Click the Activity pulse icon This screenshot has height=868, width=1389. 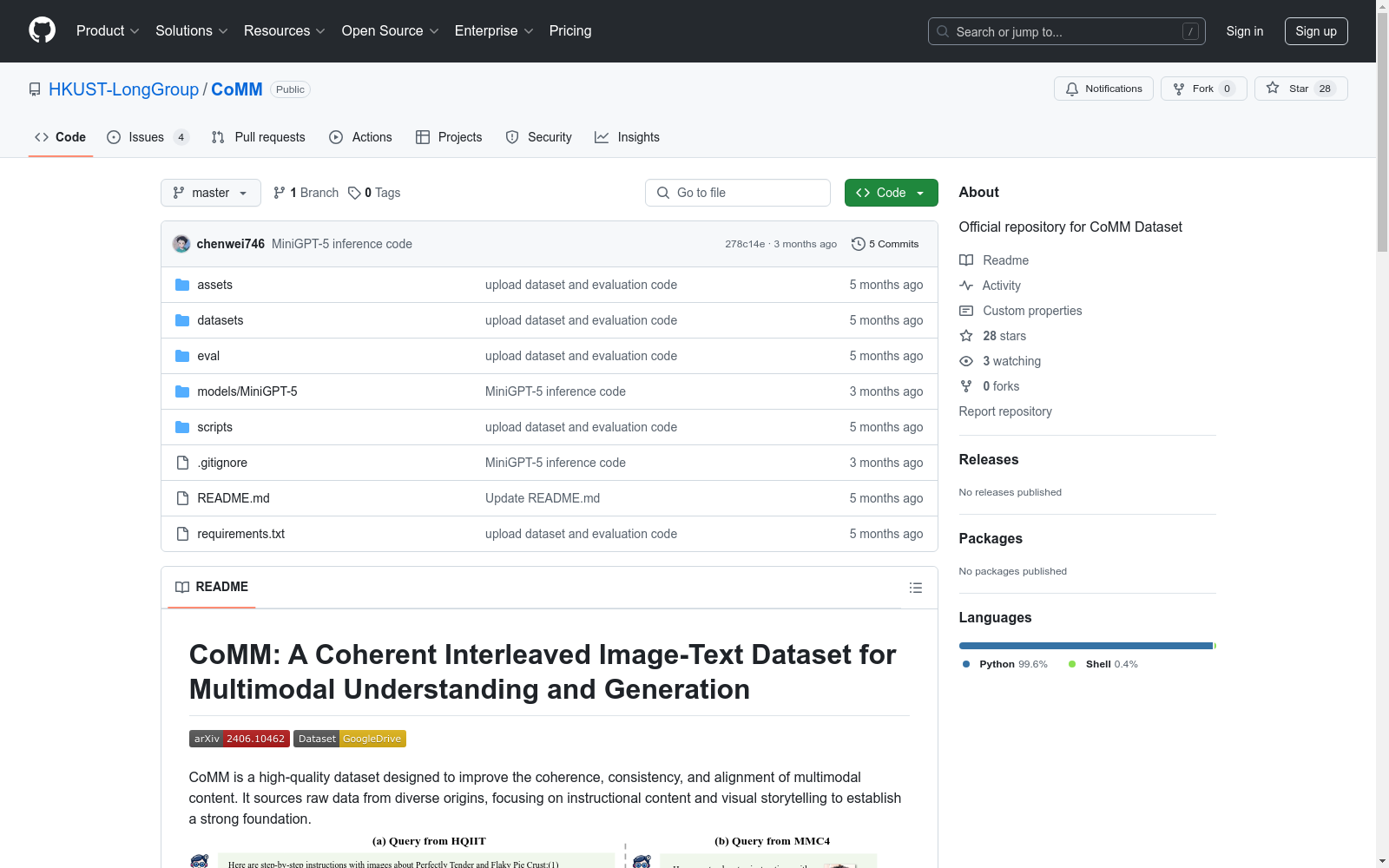[x=966, y=286]
